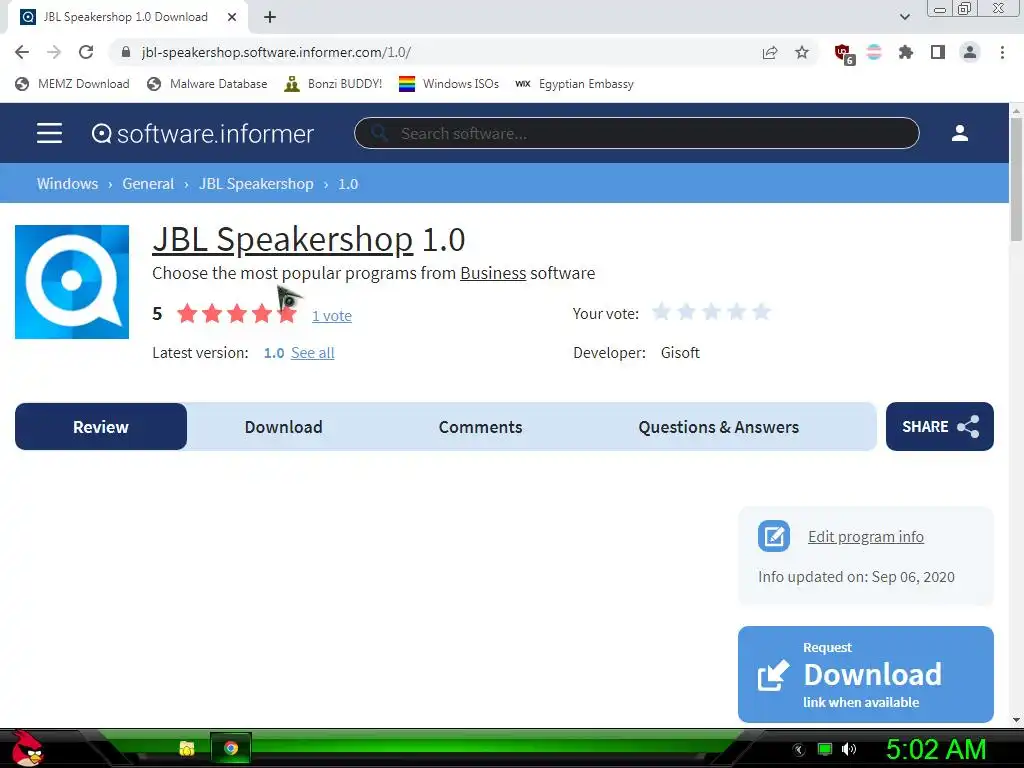
Task: Open the striped flag extension icon
Action: point(874,52)
